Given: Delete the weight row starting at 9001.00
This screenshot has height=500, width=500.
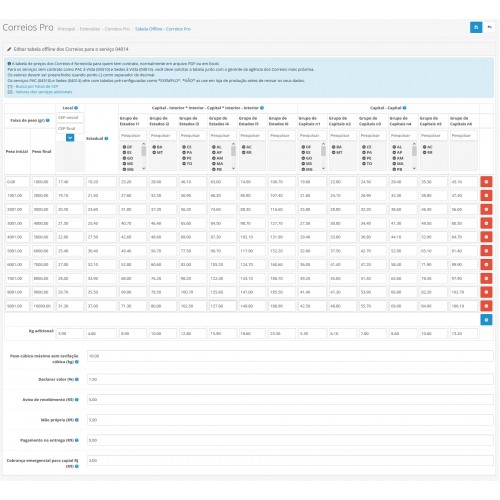Looking at the screenshot, I should [x=486, y=306].
